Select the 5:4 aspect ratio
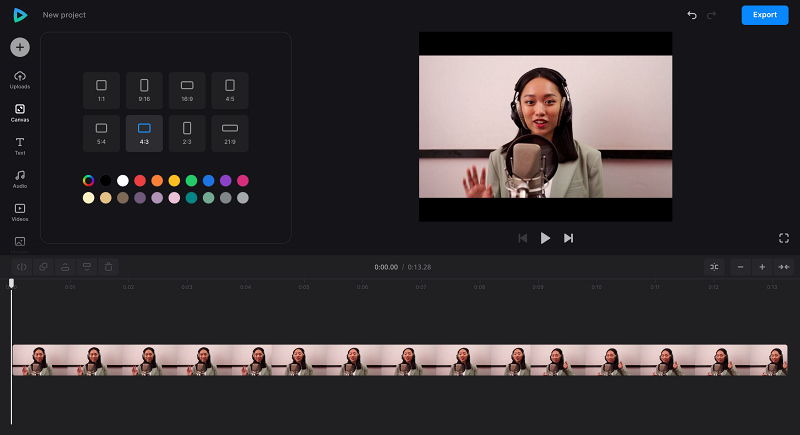The height and width of the screenshot is (435, 800). 102,133
